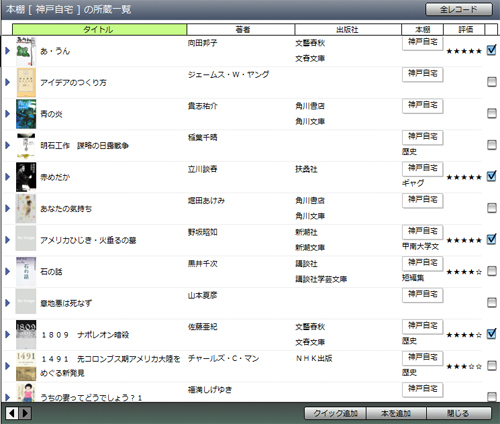Open the あ・うん book cover thumbnail
Image resolution: width=500 pixels, height=424 pixels.
(26, 51)
